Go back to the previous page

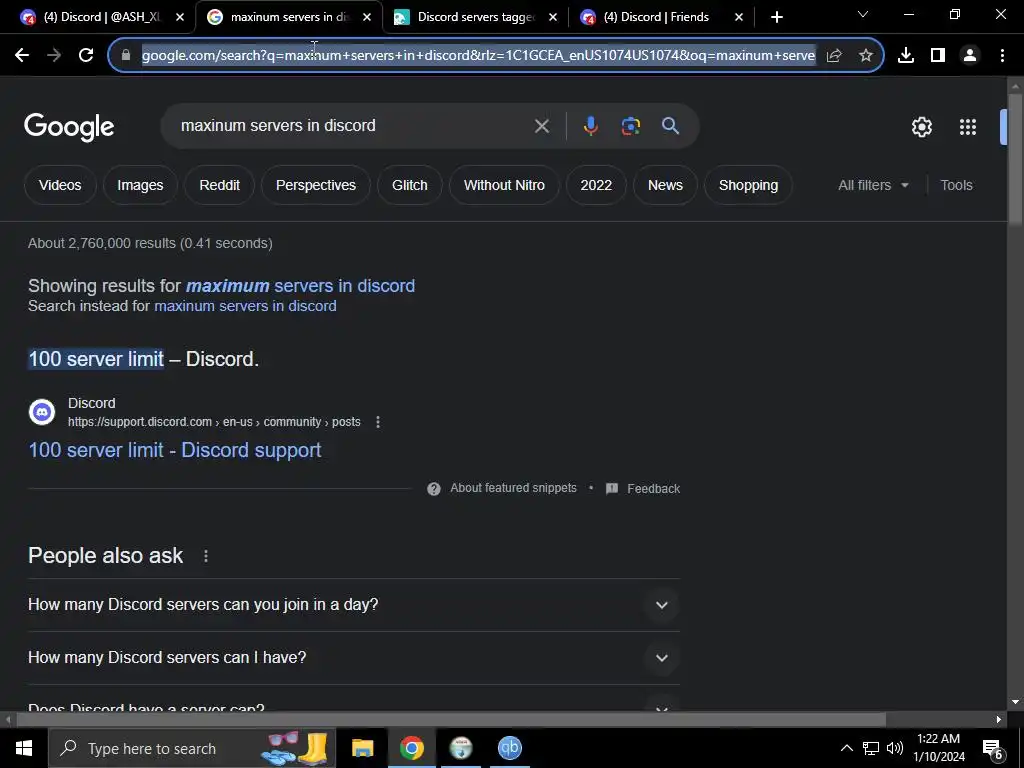pyautogui.click(x=22, y=56)
